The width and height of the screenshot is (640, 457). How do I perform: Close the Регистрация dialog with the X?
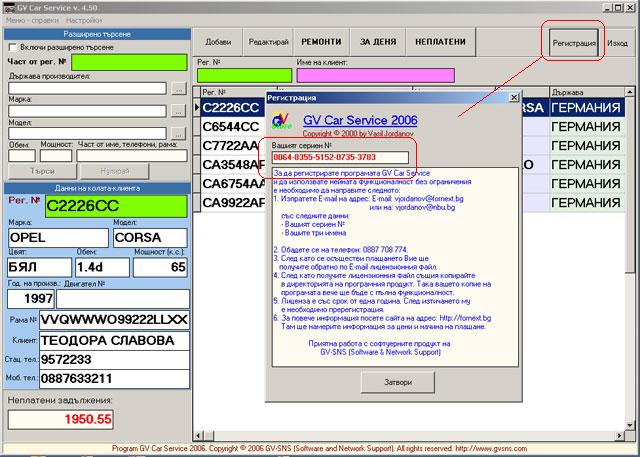point(514,98)
